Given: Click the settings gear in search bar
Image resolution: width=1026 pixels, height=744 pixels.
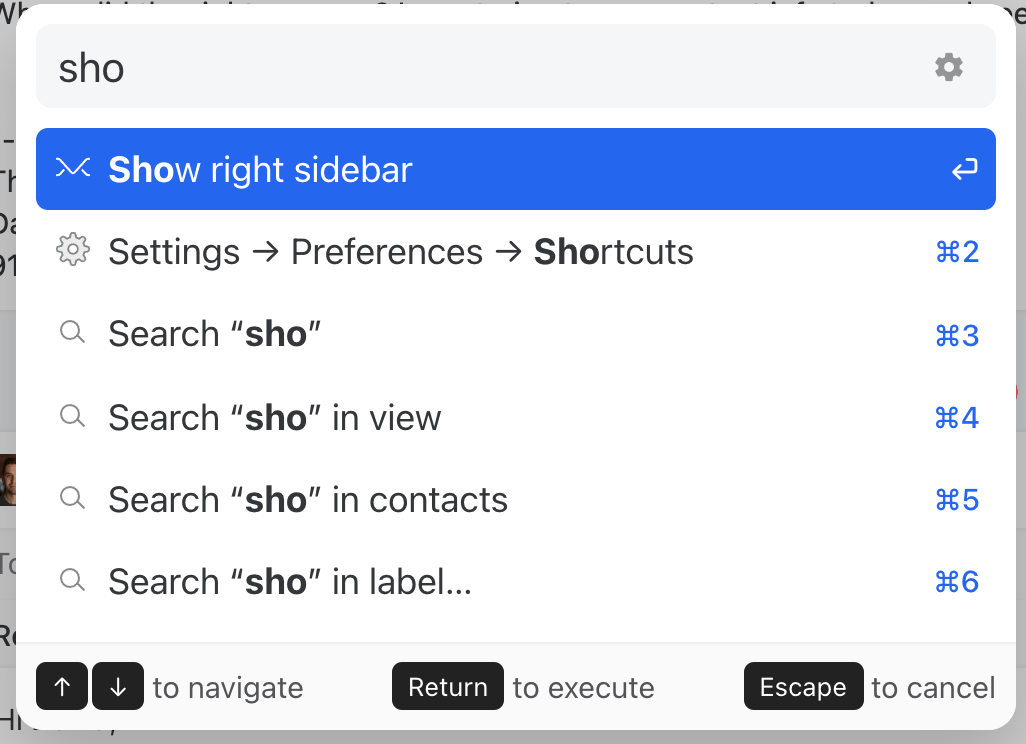Looking at the screenshot, I should 948,67.
